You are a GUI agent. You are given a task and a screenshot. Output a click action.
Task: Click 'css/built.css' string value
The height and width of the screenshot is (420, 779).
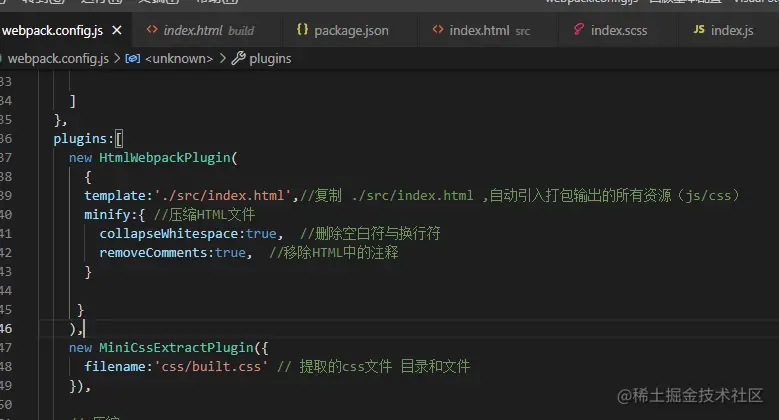coord(211,366)
